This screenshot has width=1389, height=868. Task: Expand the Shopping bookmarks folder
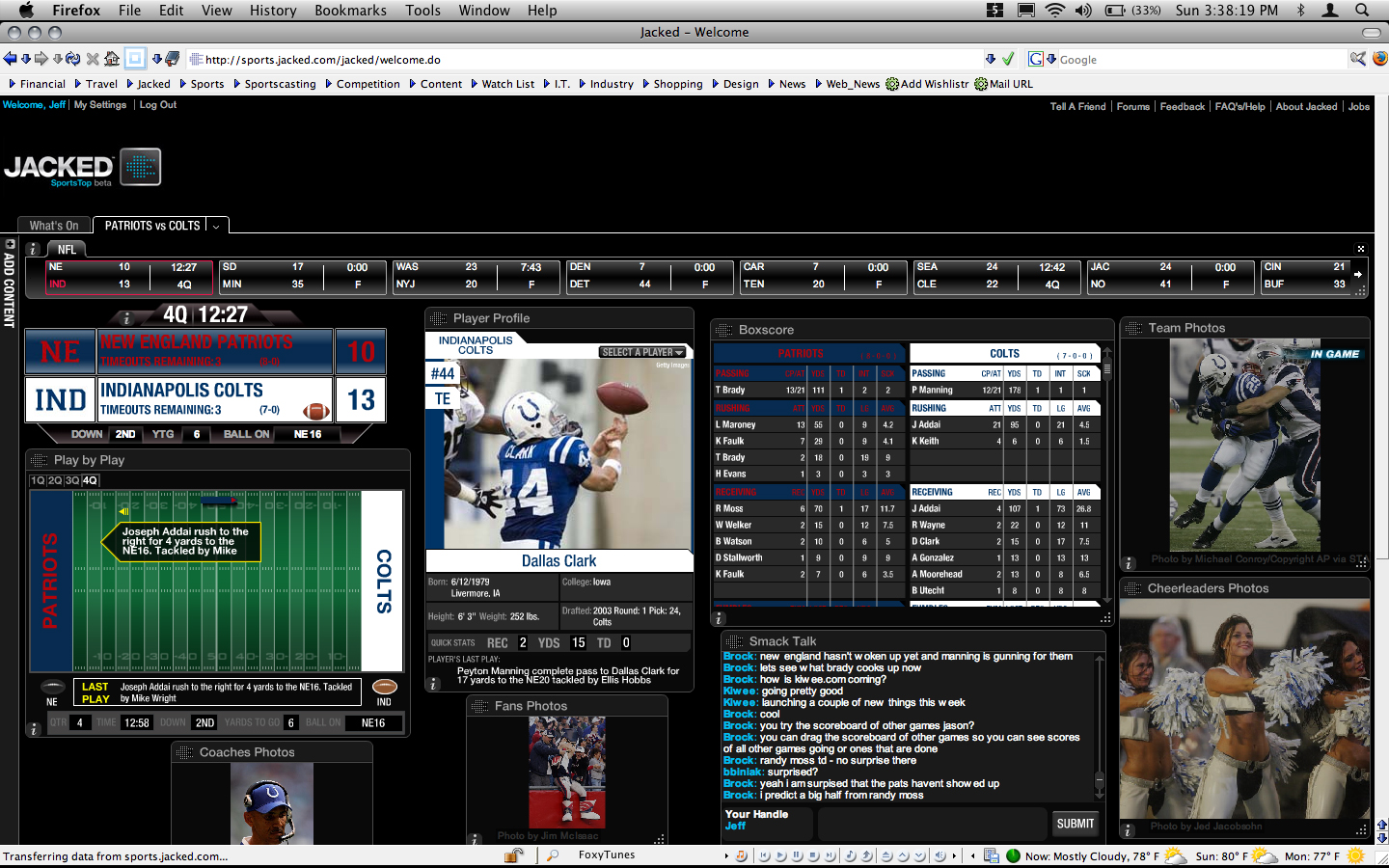coord(672,84)
